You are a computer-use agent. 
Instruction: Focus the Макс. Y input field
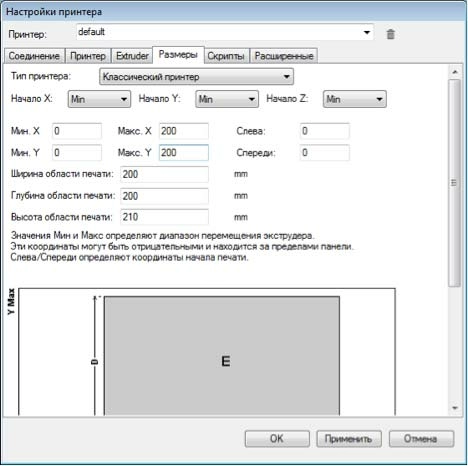(184, 152)
